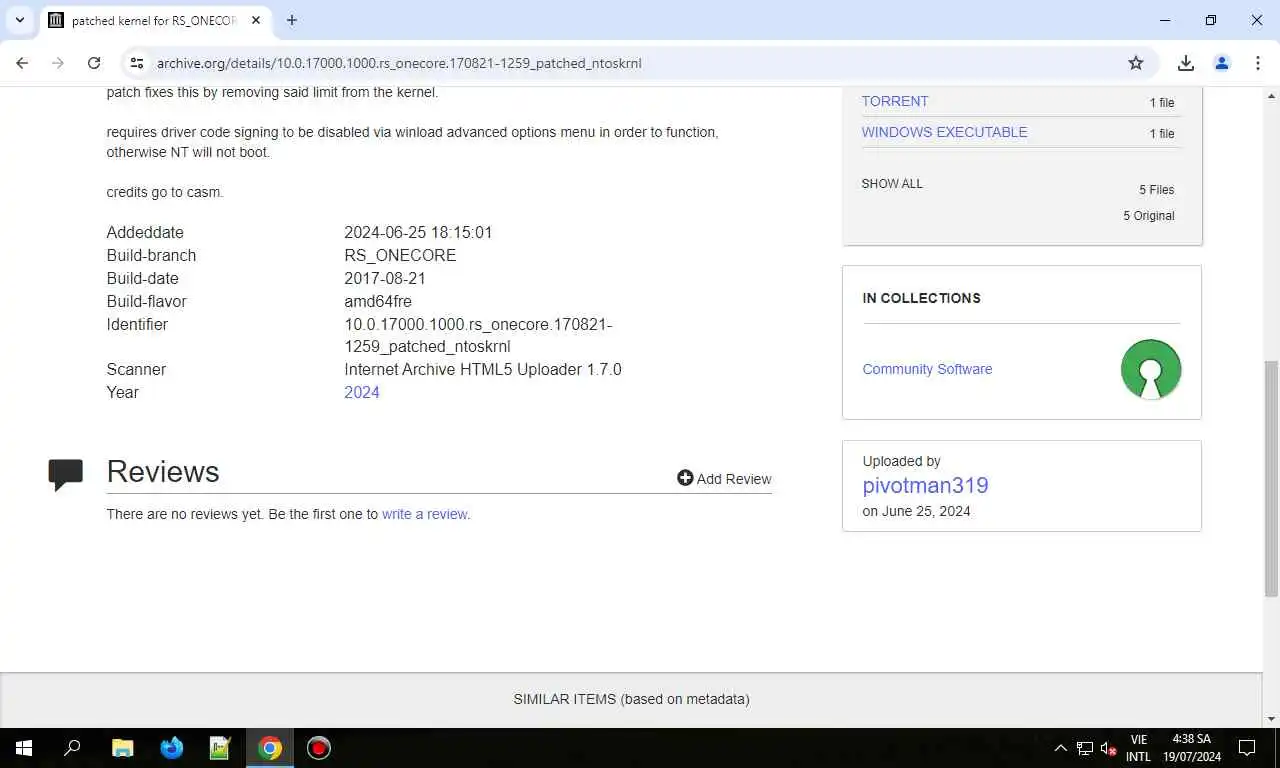
Task: Click the Scanner value HTML5 Uploader 1.7.0
Action: coord(483,369)
